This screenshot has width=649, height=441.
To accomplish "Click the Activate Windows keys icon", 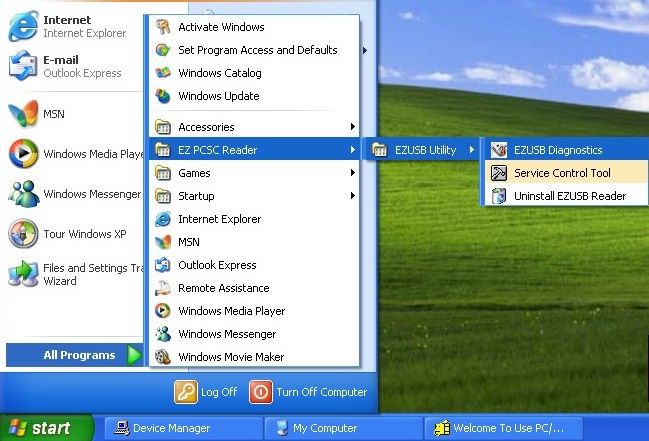I will (x=163, y=27).
